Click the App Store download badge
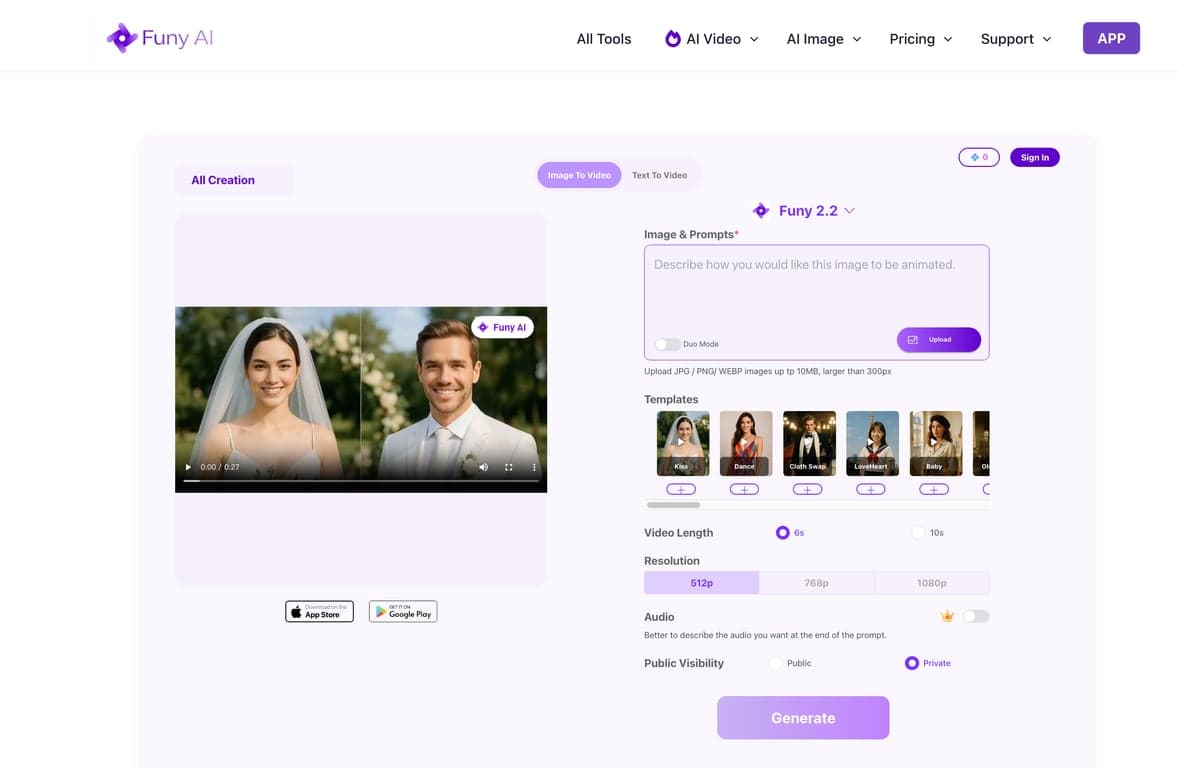 319,611
